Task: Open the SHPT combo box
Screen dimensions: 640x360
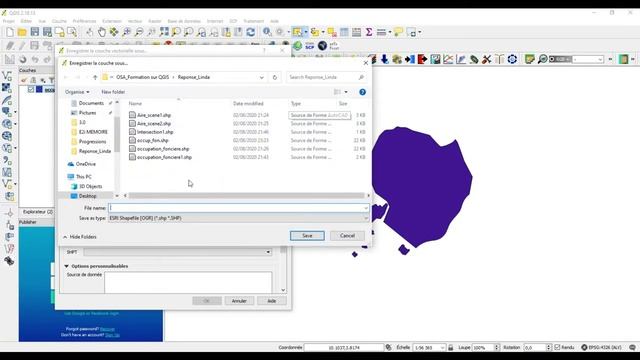Action: point(178,252)
